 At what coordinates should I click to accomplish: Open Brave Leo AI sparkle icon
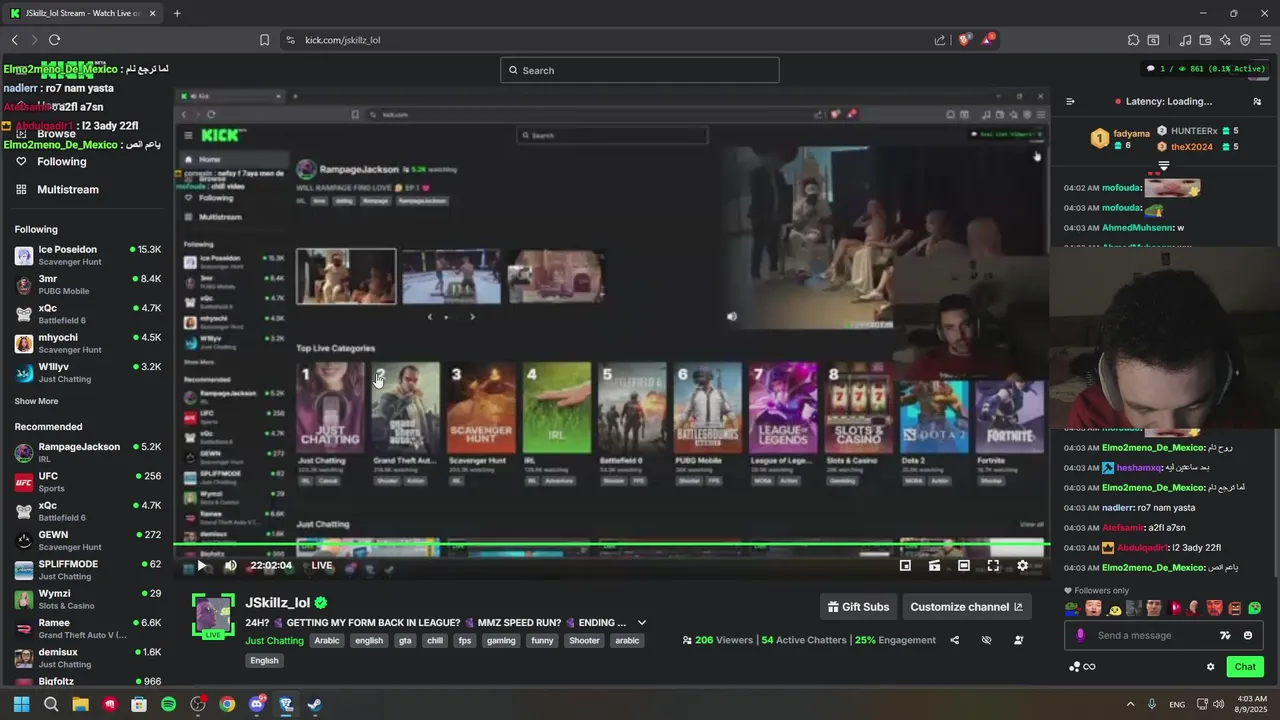pyautogui.click(x=1225, y=40)
